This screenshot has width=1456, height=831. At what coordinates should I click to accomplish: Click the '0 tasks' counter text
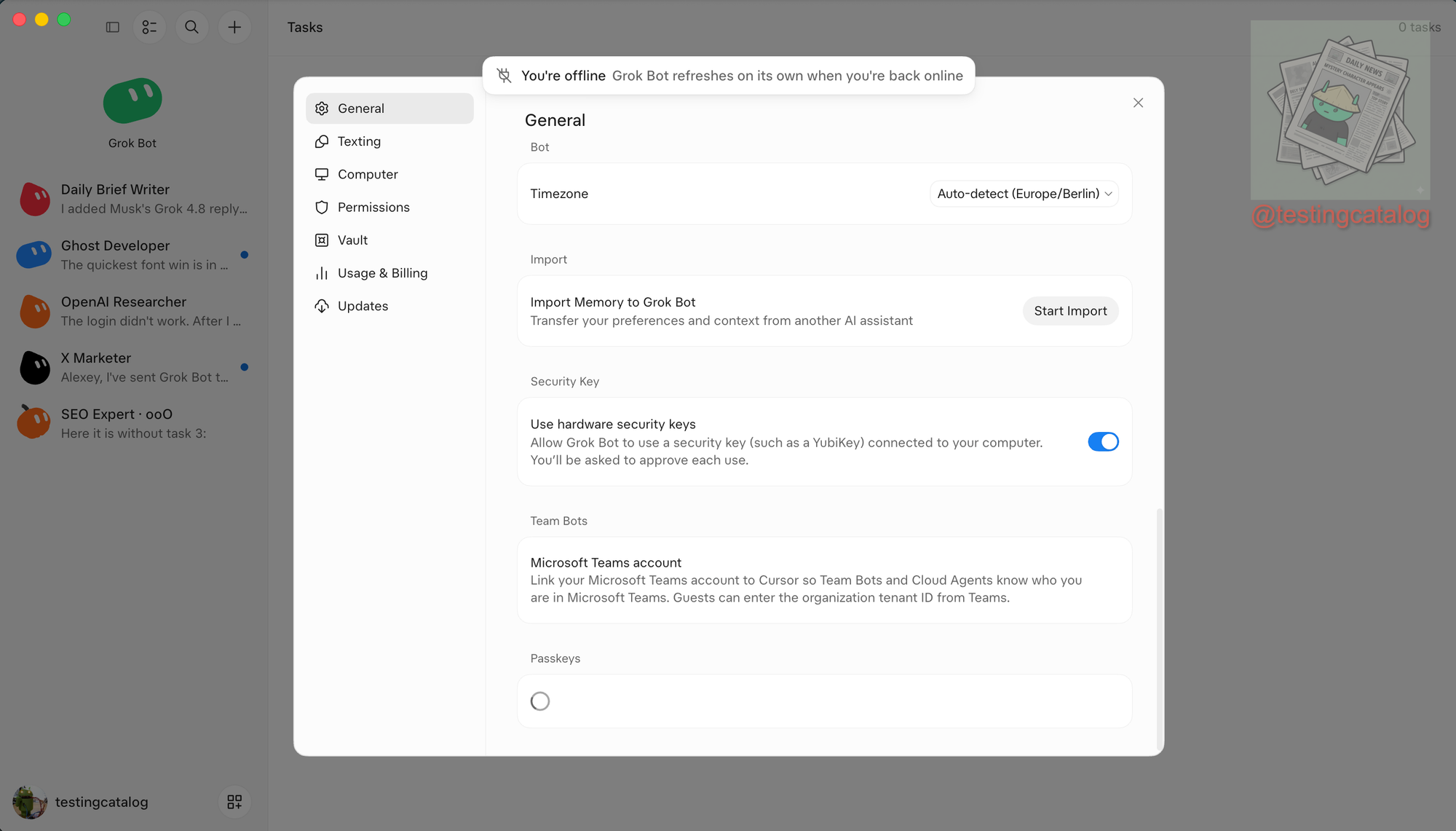coord(1419,27)
